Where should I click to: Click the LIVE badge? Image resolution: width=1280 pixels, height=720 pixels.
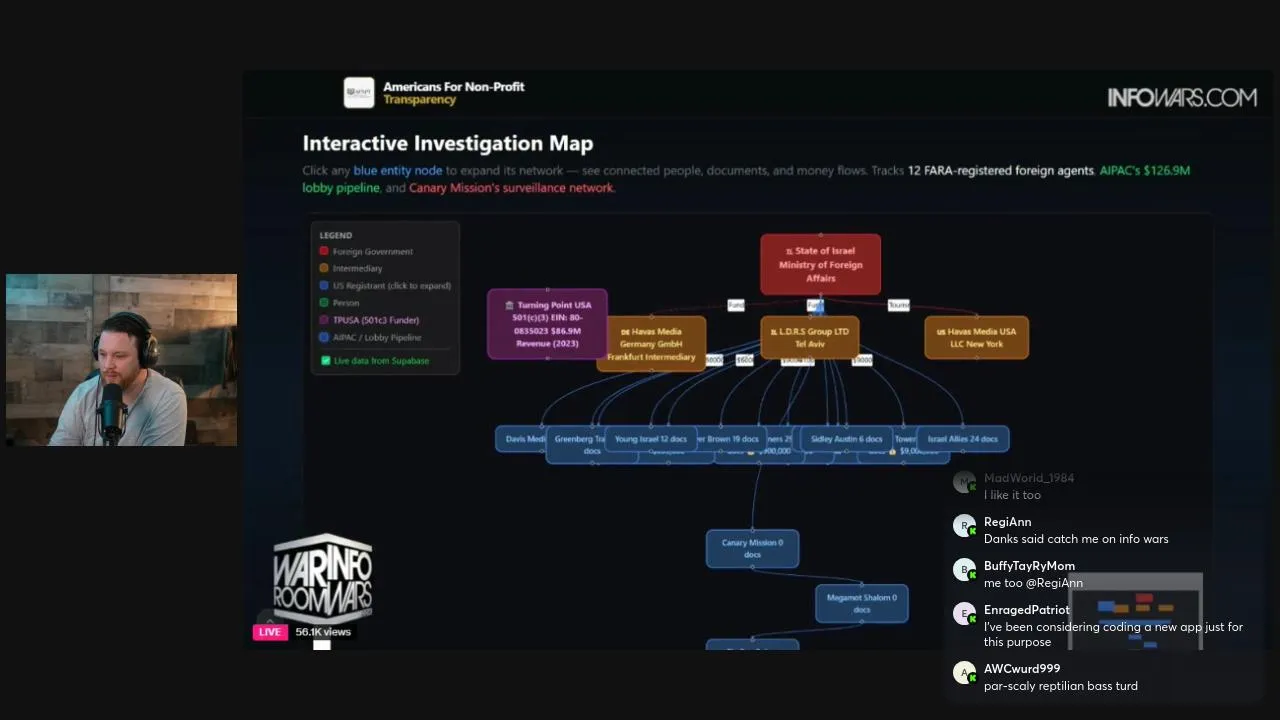tap(269, 632)
